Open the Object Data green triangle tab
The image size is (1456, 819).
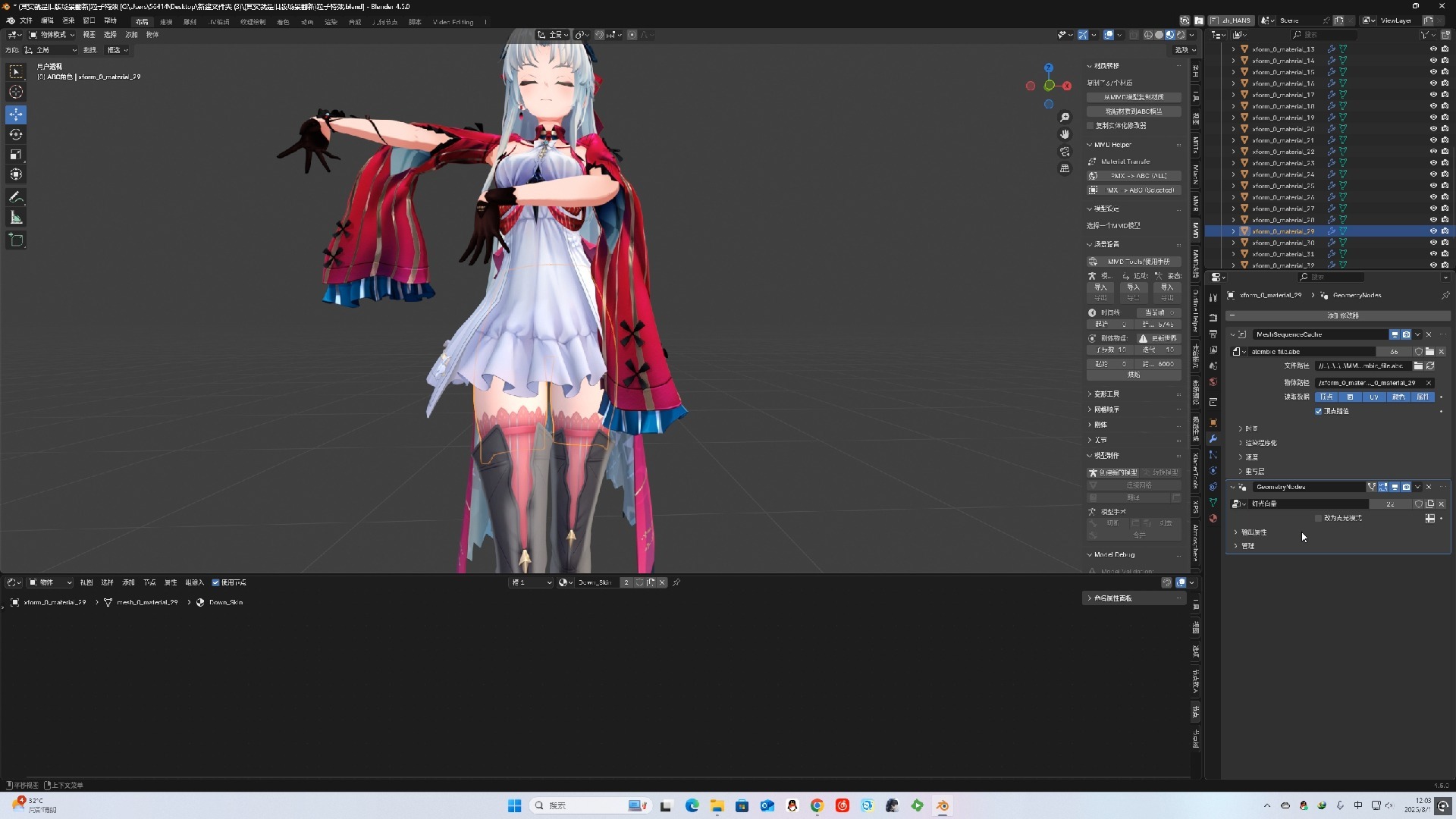pyautogui.click(x=1213, y=503)
